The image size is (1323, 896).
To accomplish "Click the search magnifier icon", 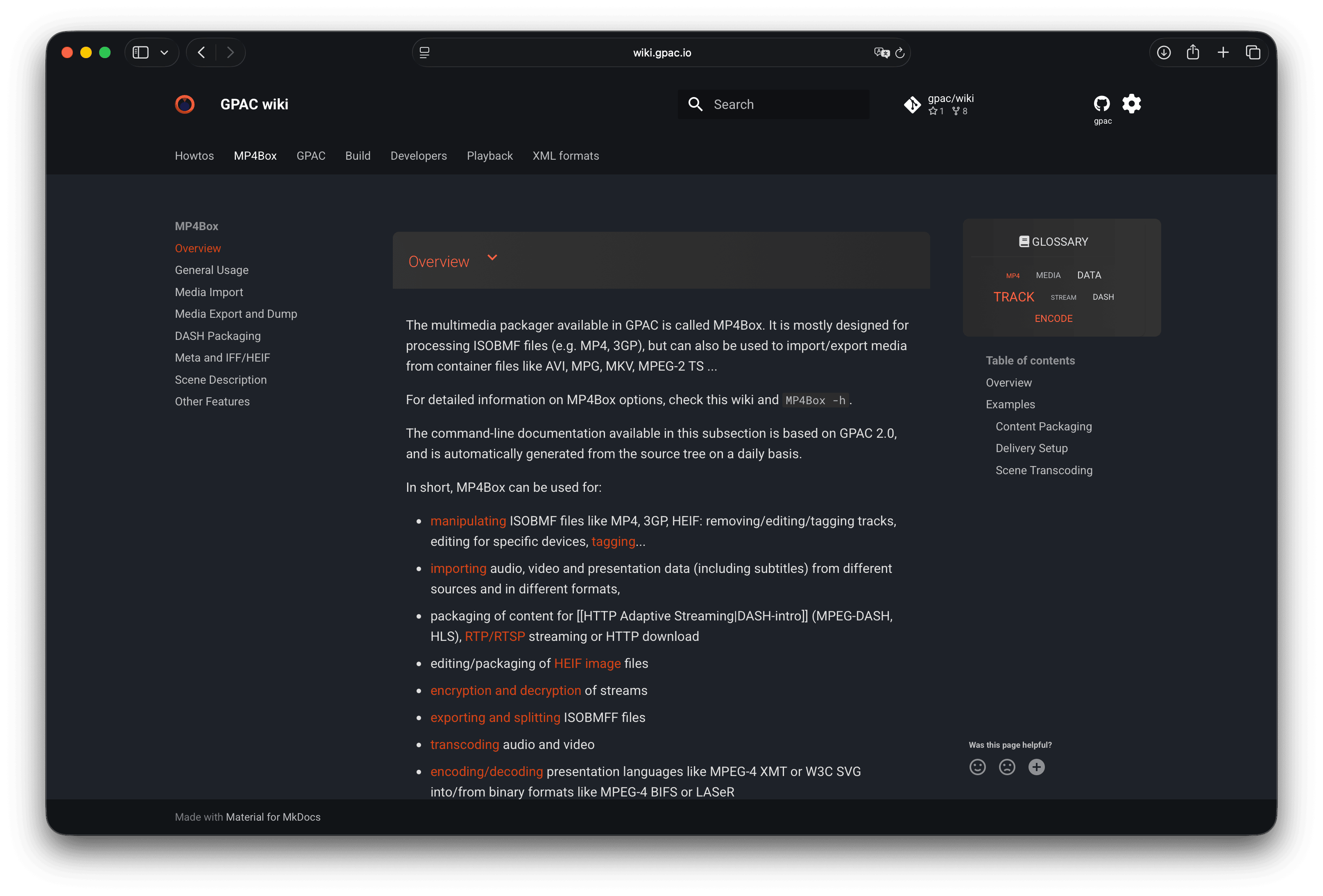I will (695, 104).
